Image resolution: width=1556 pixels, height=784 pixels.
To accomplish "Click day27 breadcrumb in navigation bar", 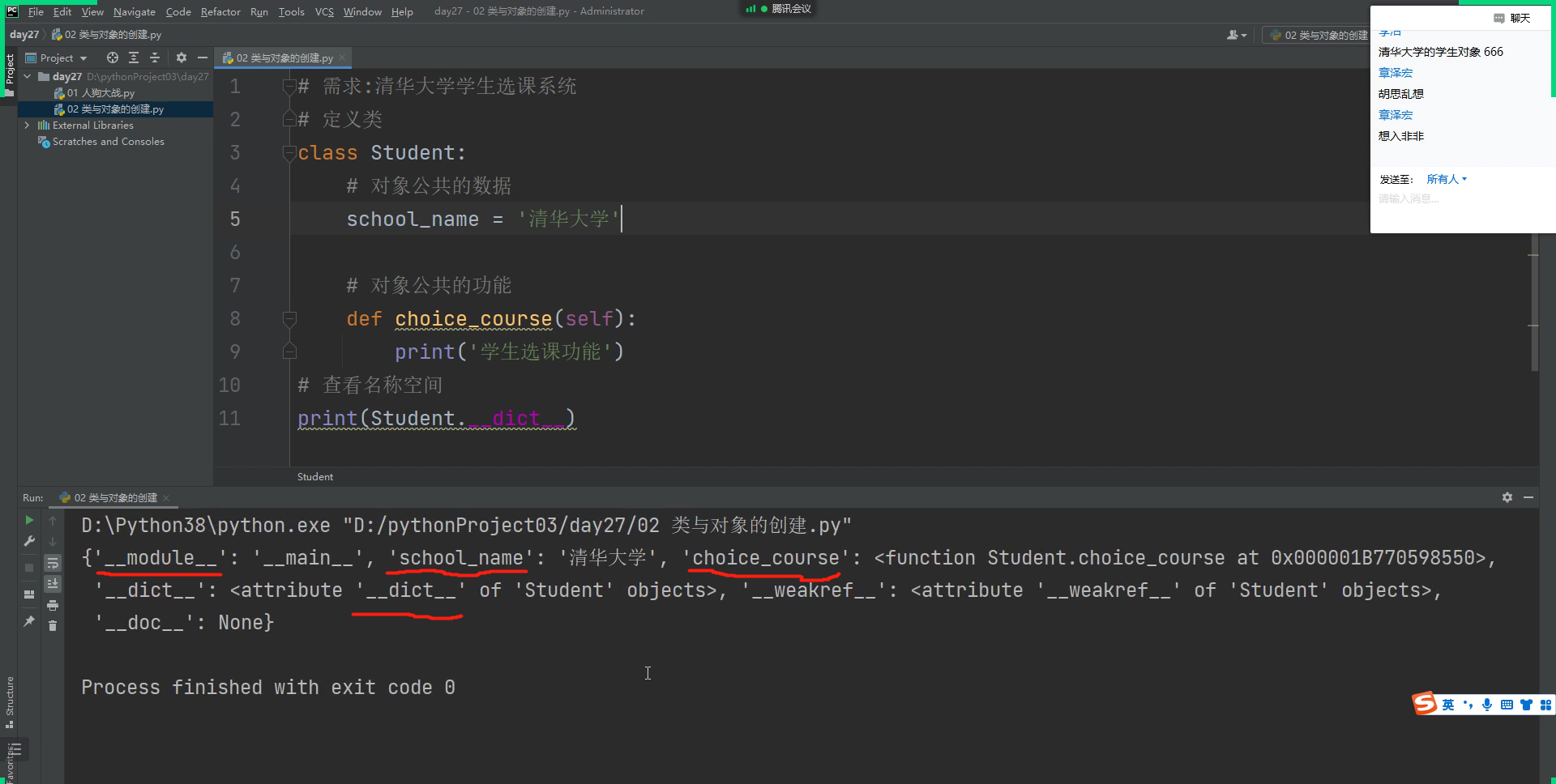I will tap(24, 35).
